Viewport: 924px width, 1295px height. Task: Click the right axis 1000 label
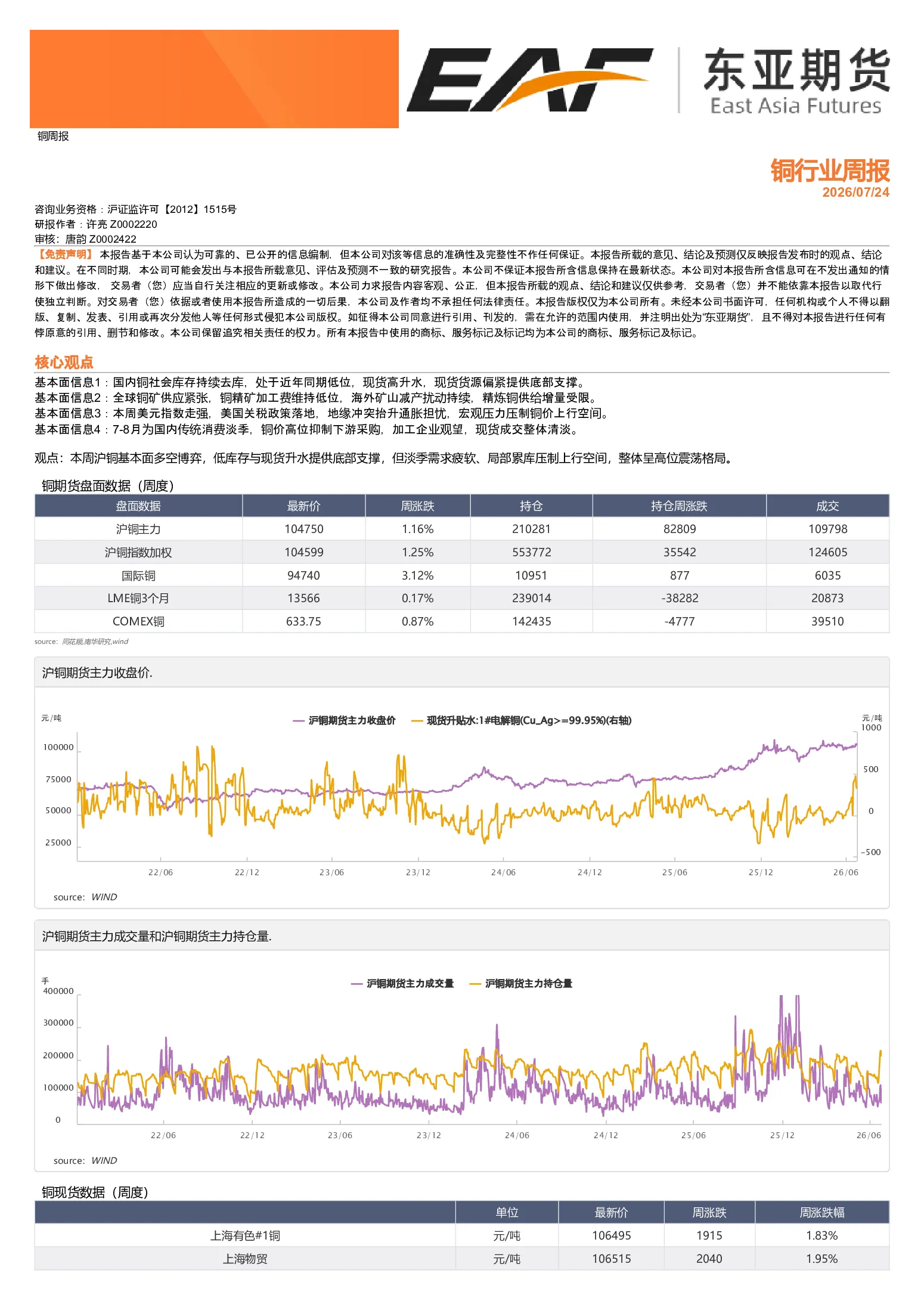871,727
